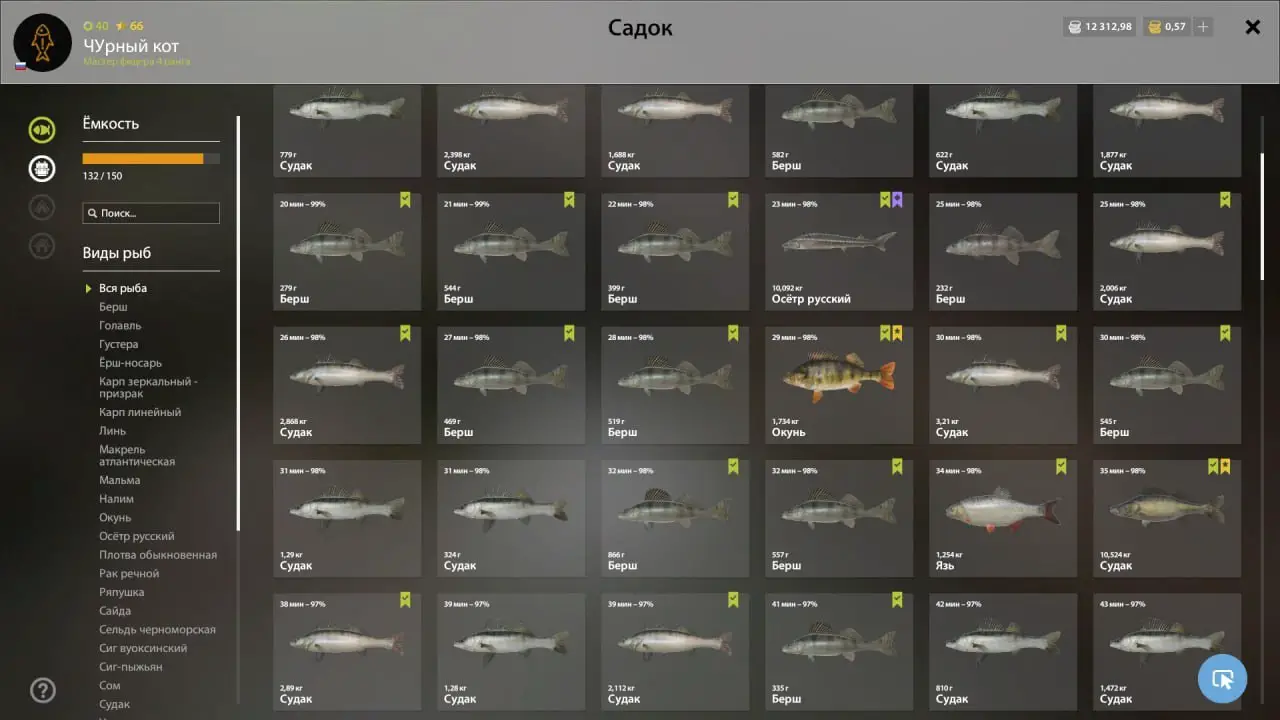The height and width of the screenshot is (720, 1280).
Task: Select the Окунь 1,734 кг fish thumbnail
Action: [x=839, y=385]
